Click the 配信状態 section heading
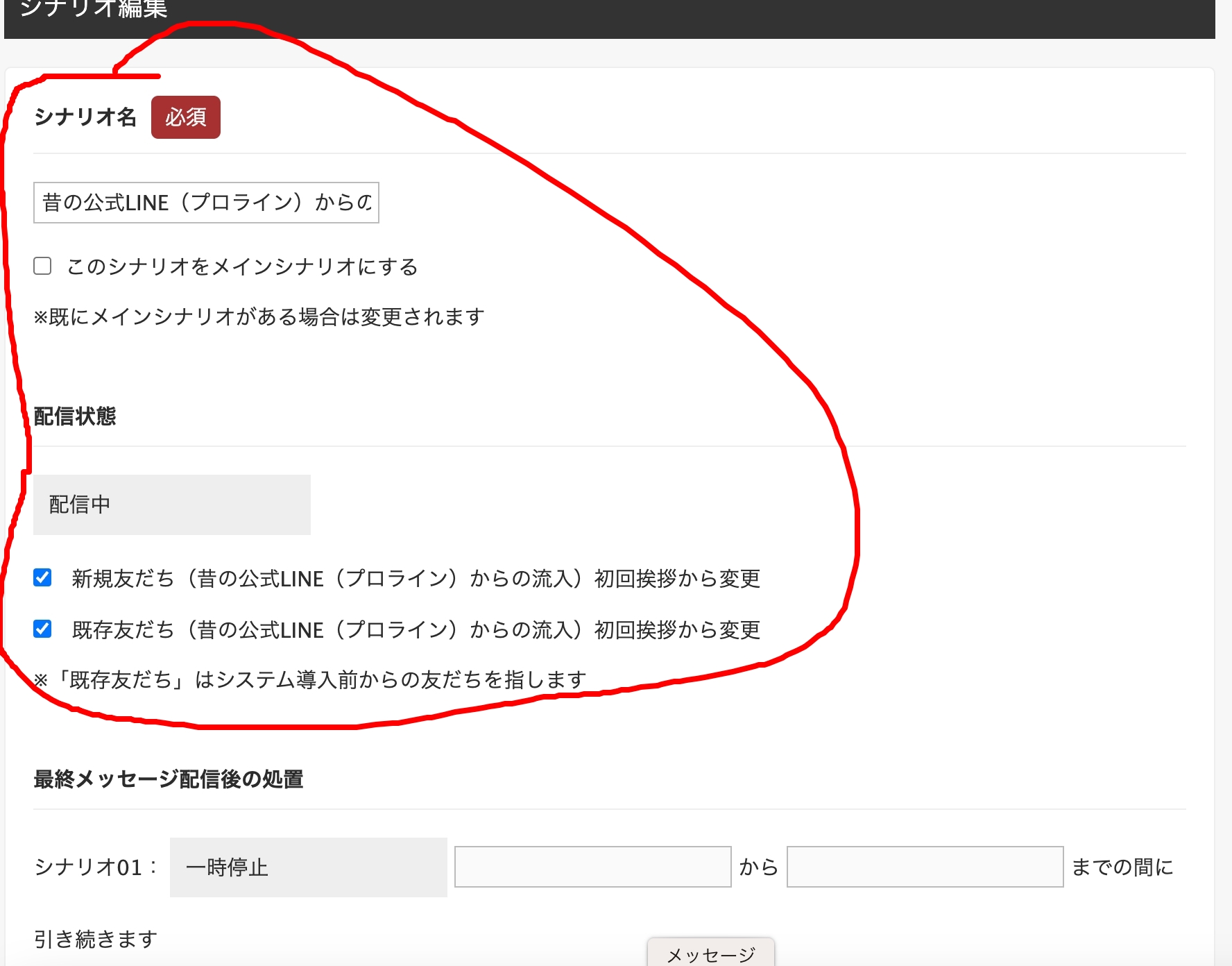The height and width of the screenshot is (966, 1232). (x=75, y=416)
